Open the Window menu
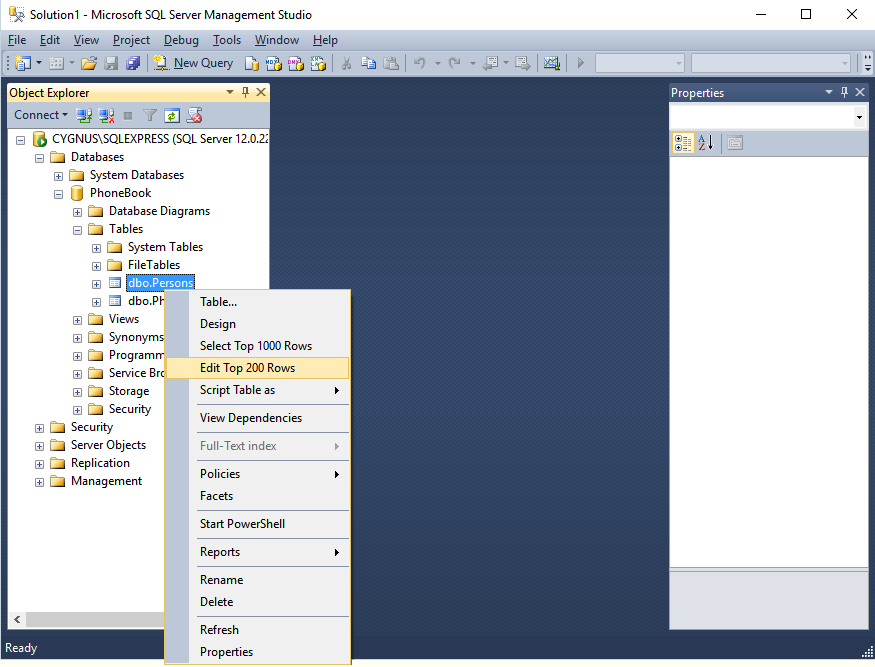This screenshot has height=667, width=875. [277, 40]
